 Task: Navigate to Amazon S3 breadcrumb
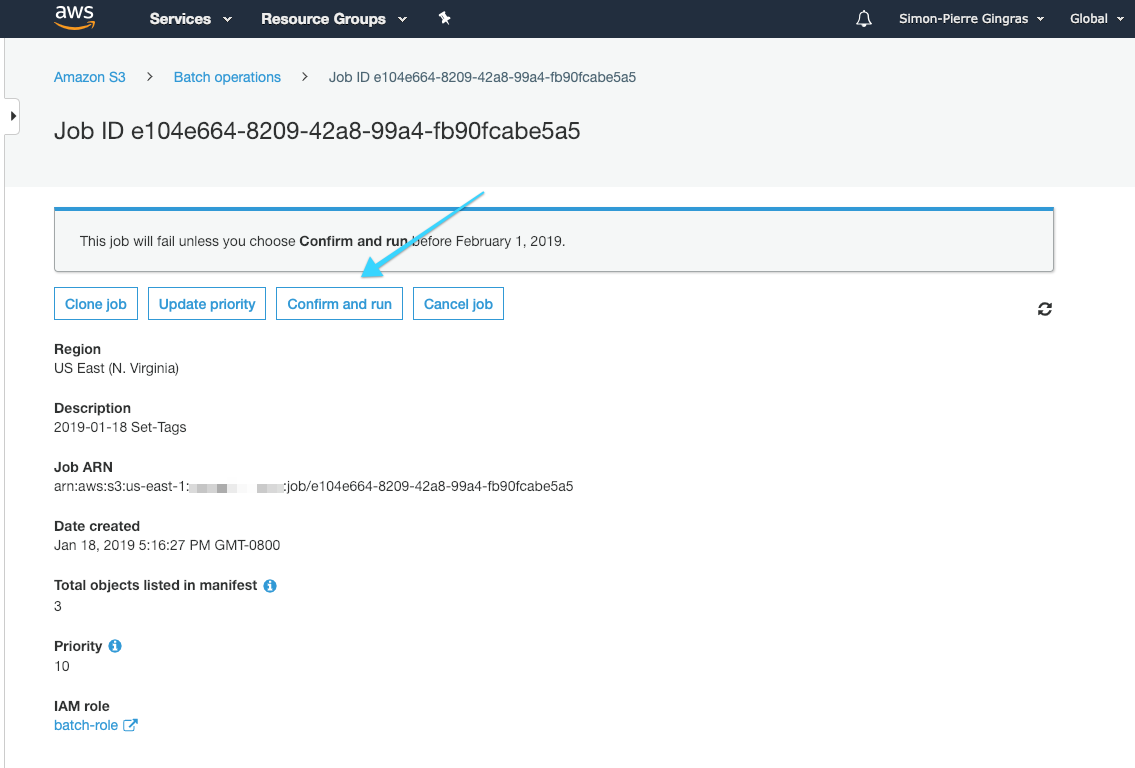pos(90,77)
